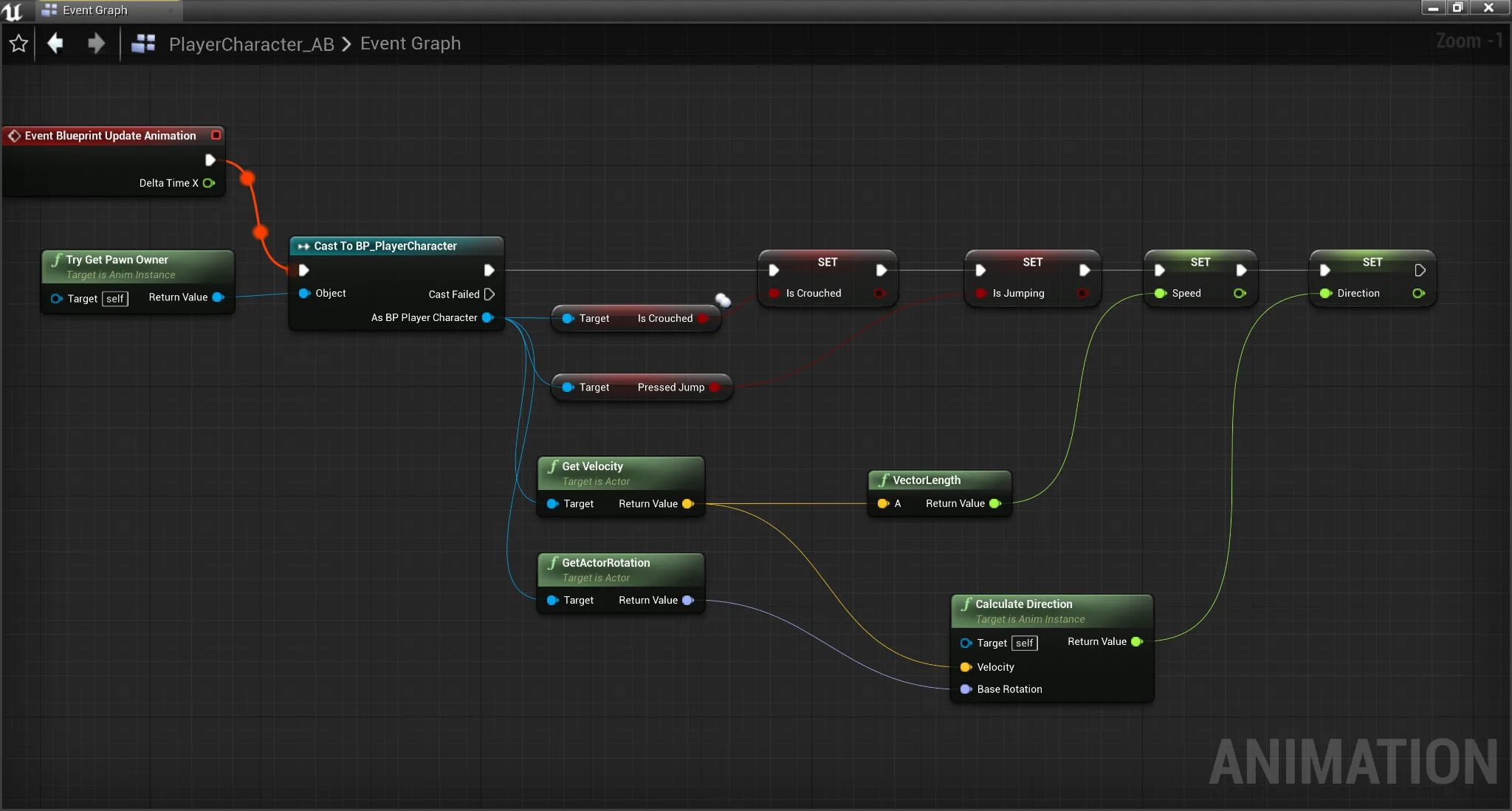The height and width of the screenshot is (811, 1512).
Task: Click VectorLength A input pin
Action: point(883,503)
